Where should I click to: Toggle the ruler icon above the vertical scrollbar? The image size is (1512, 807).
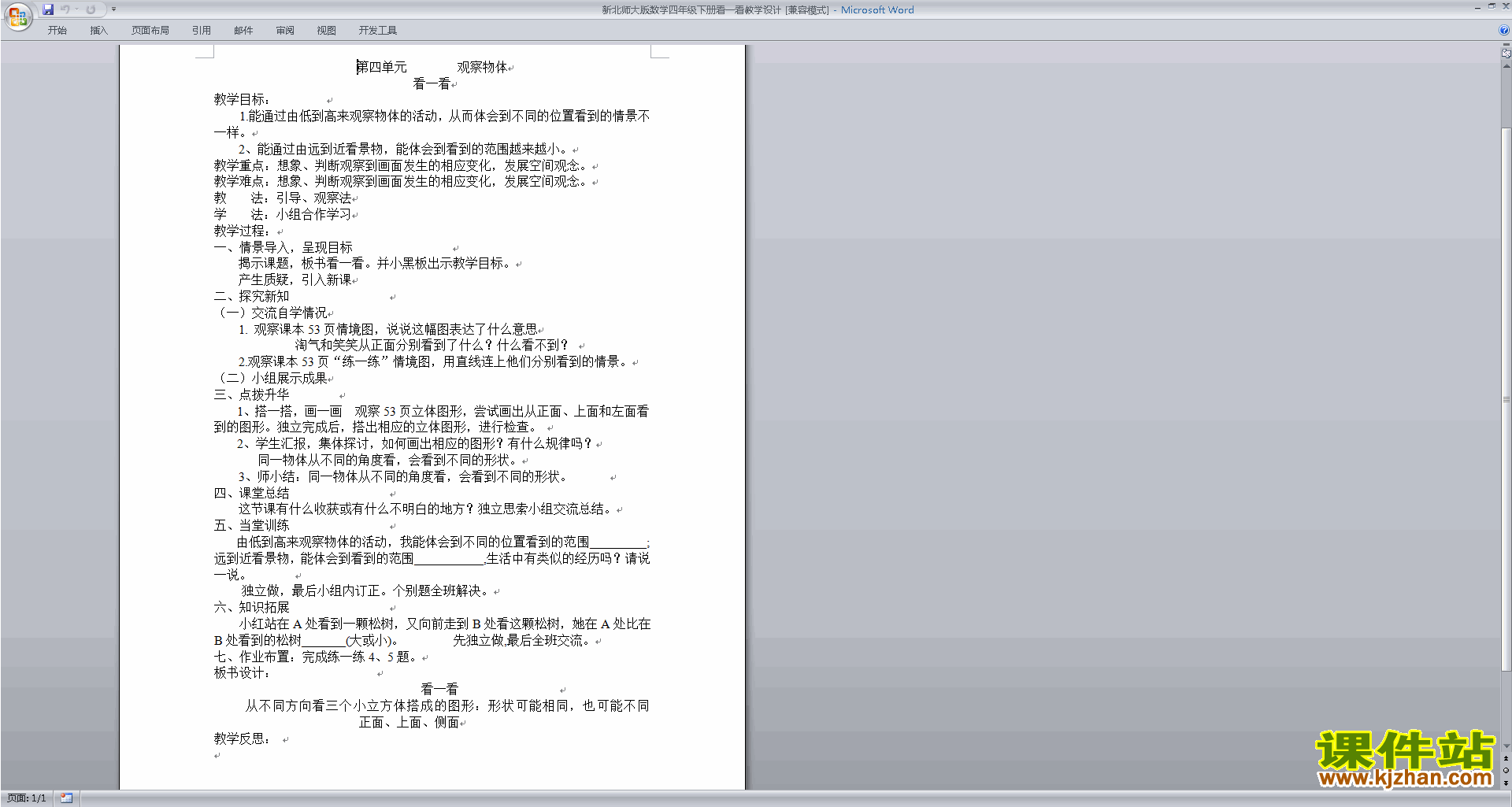click(1506, 54)
